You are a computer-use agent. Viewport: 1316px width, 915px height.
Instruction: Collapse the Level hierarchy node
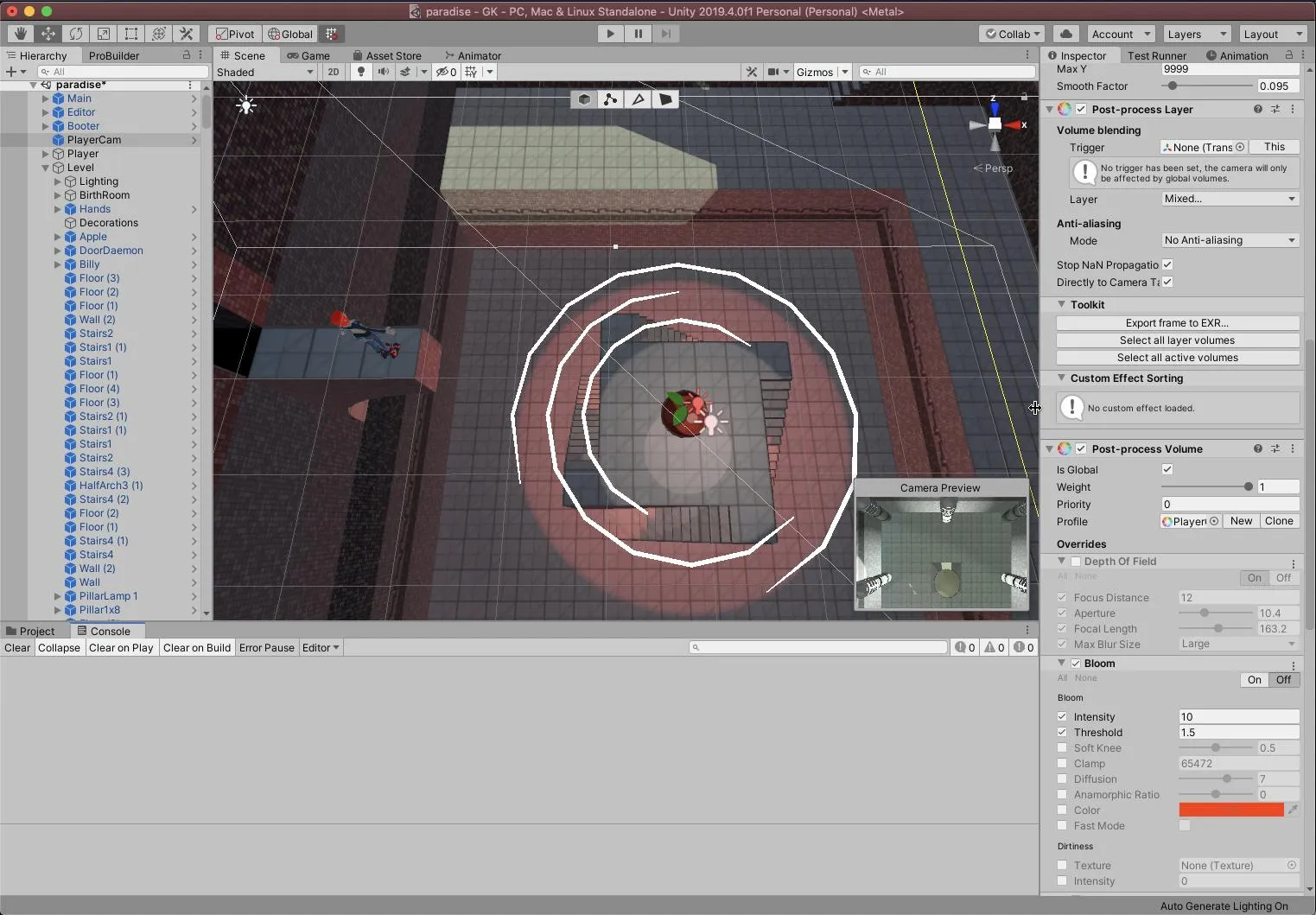point(46,168)
